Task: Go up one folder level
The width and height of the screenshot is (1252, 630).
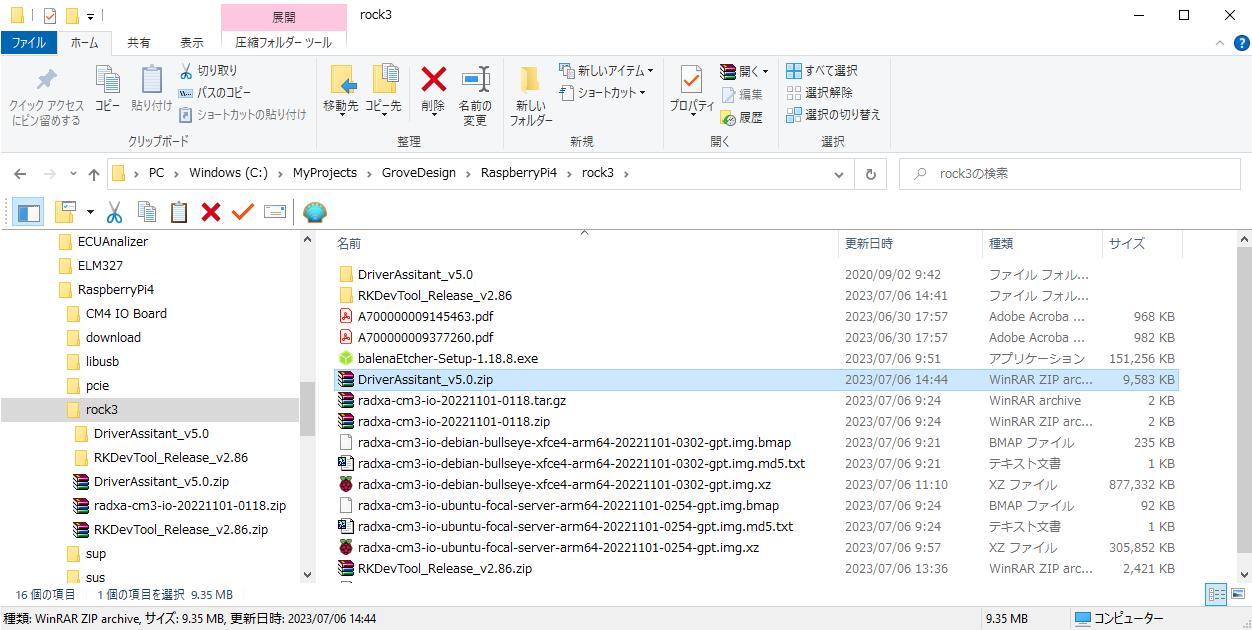Action: point(94,174)
